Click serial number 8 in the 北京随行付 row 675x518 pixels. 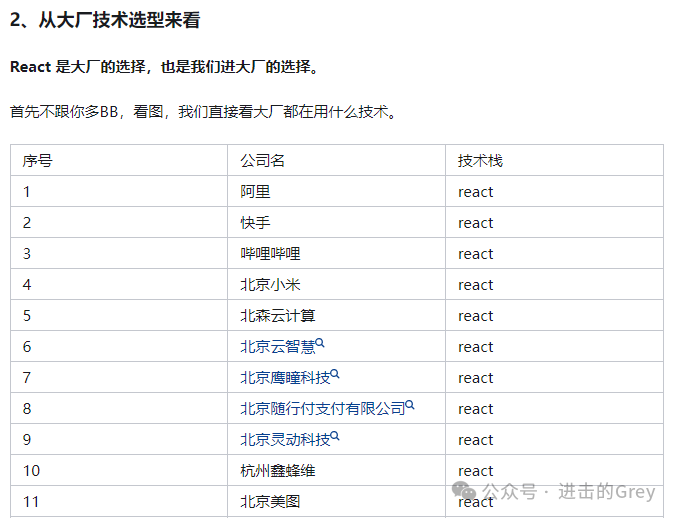(27, 409)
